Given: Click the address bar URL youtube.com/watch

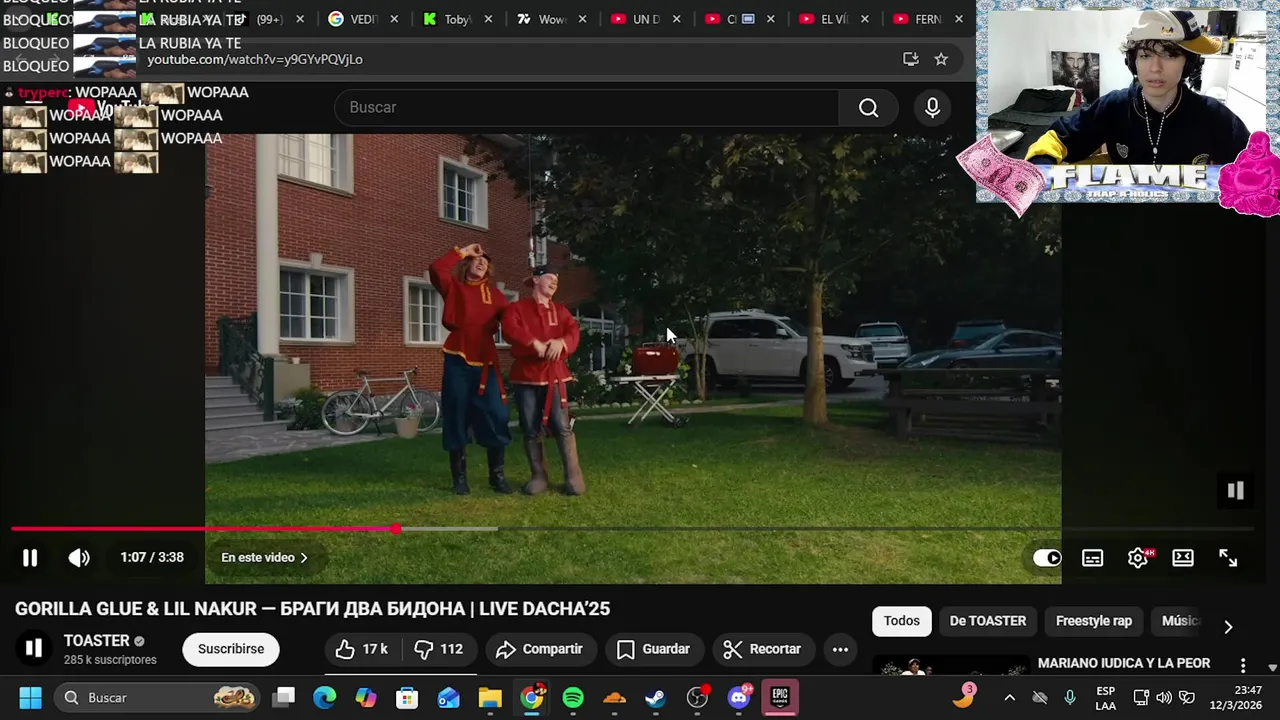Looking at the screenshot, I should pos(255,59).
